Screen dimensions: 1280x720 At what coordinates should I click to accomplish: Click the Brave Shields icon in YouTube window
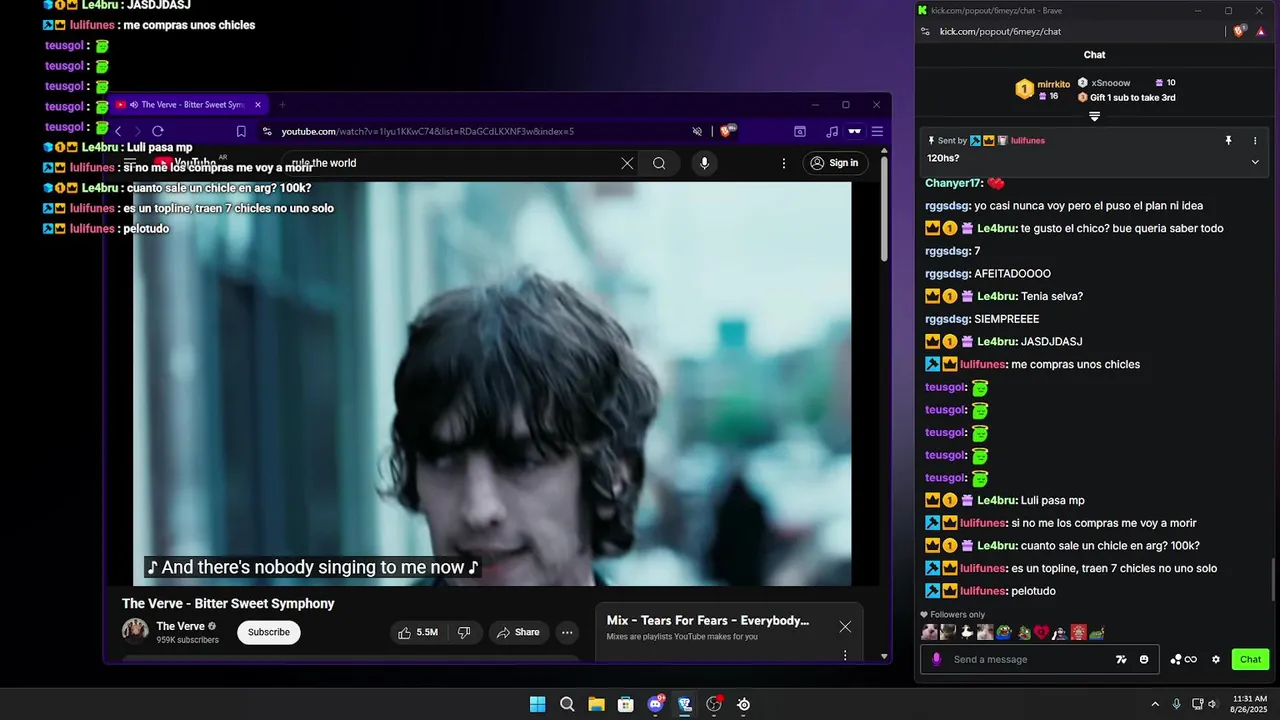tap(727, 131)
